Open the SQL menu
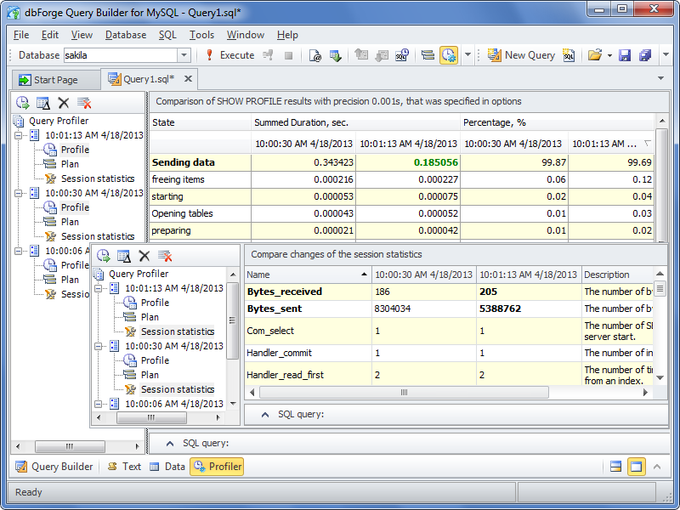Screen dimensions: 680x510 [167, 35]
